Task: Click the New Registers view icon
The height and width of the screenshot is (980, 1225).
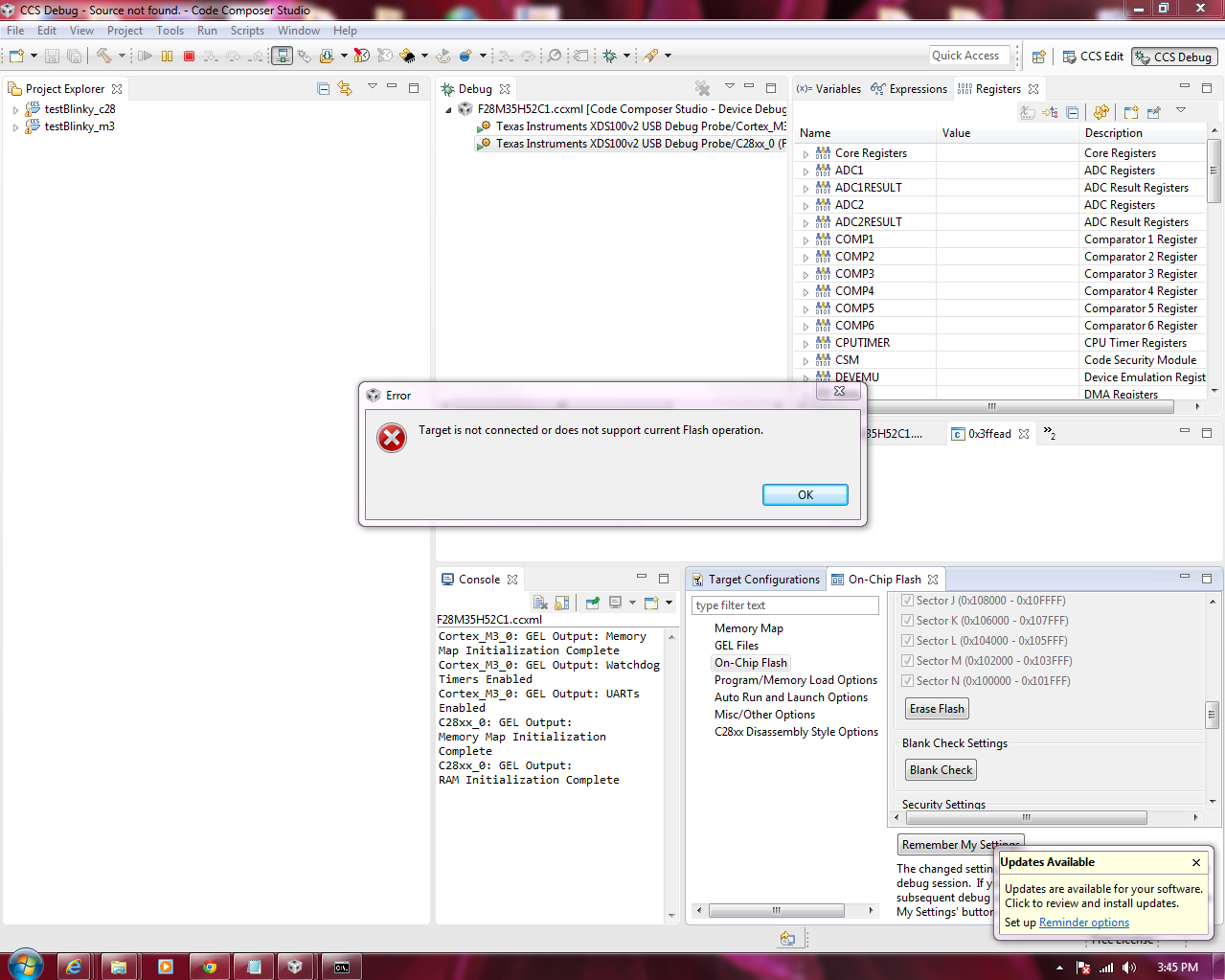Action: [x=1131, y=112]
